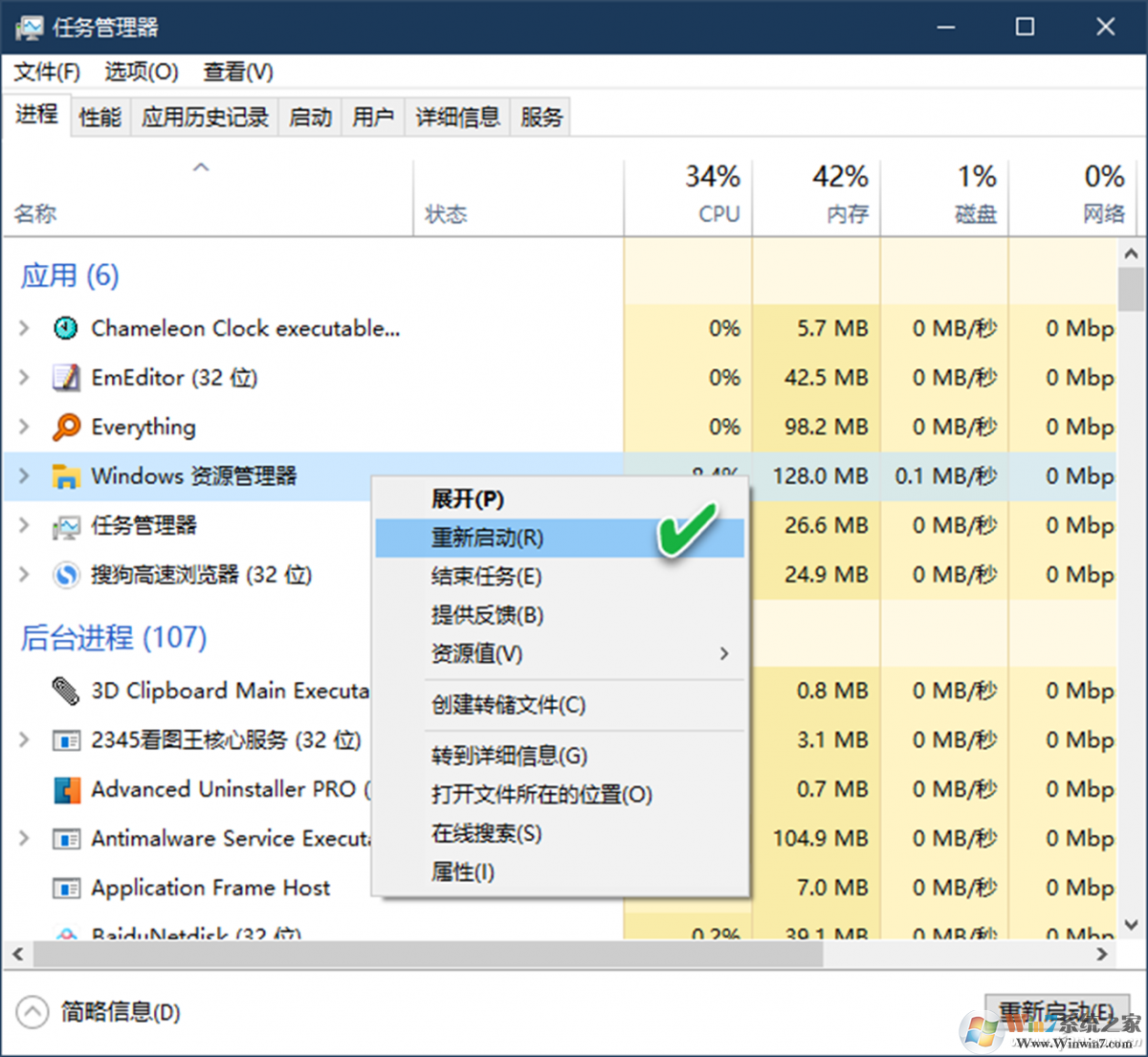Click the Advanced Uninstaller PRO icon

coord(65,790)
